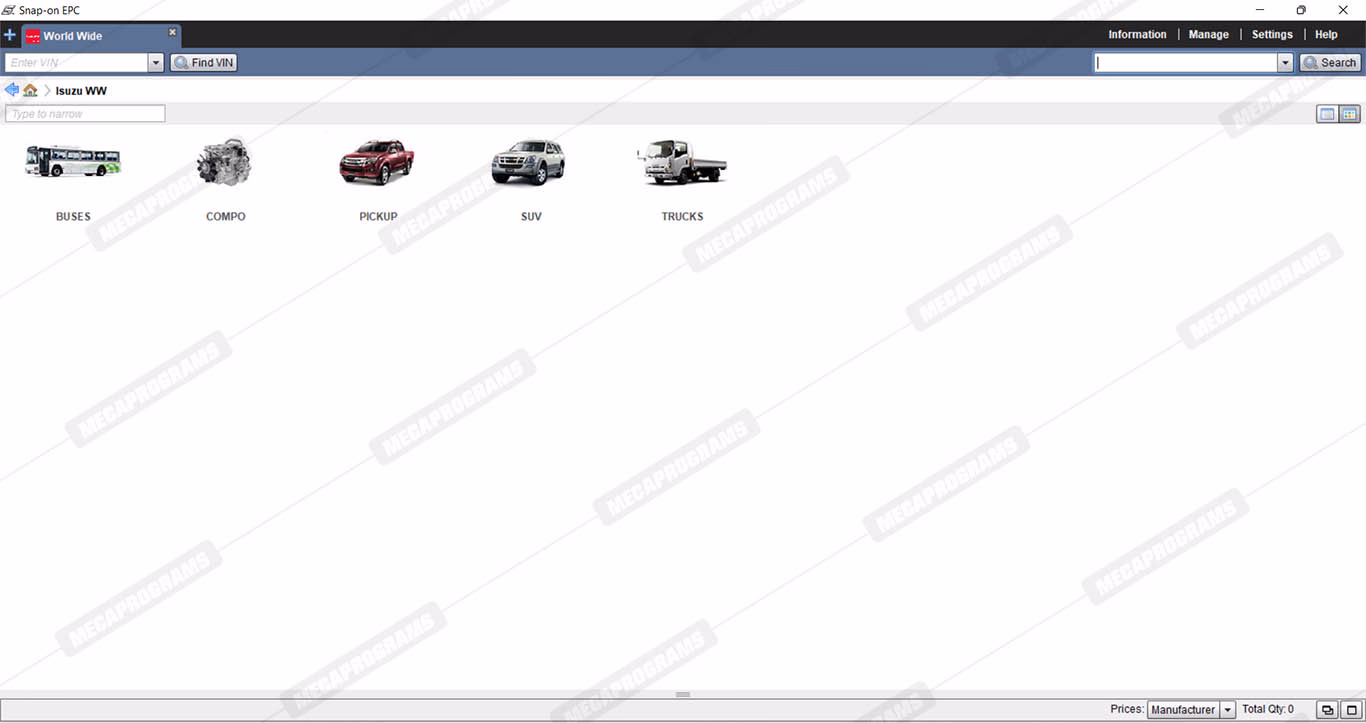Click the Type to narrow filter field
The width and height of the screenshot is (1366, 723).
85,114
